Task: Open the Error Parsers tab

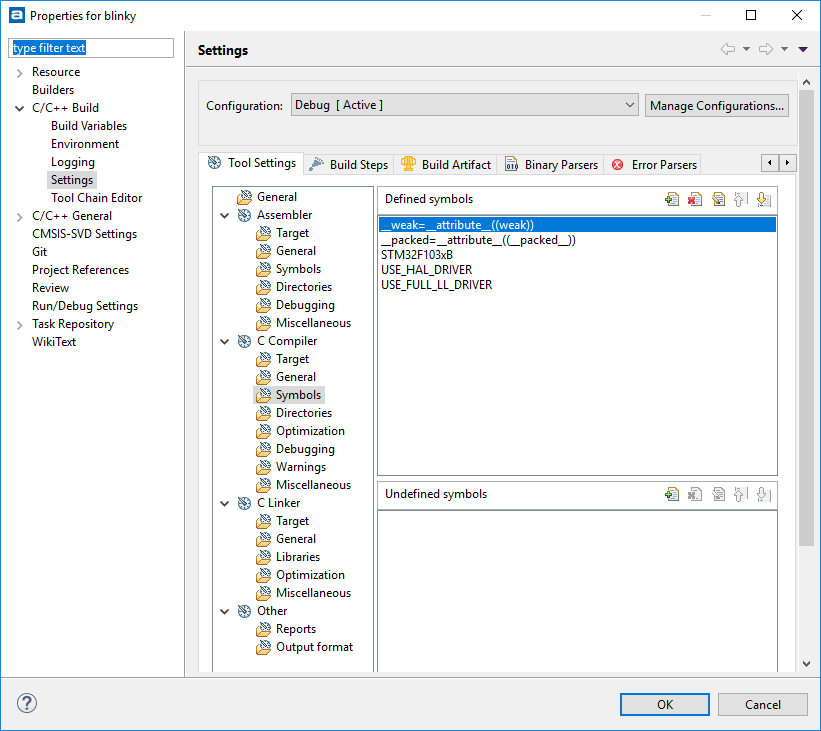Action: click(x=654, y=164)
